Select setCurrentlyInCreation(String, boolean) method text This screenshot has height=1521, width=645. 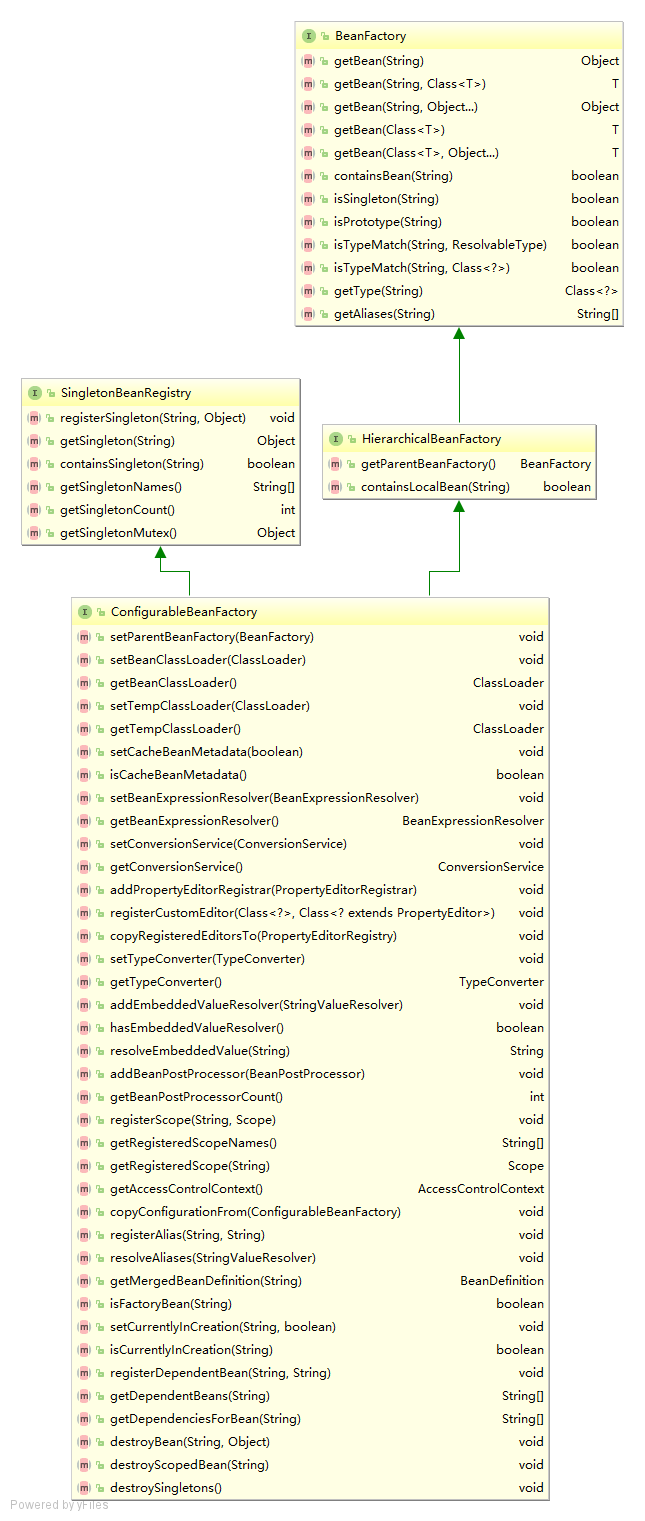point(223,1327)
